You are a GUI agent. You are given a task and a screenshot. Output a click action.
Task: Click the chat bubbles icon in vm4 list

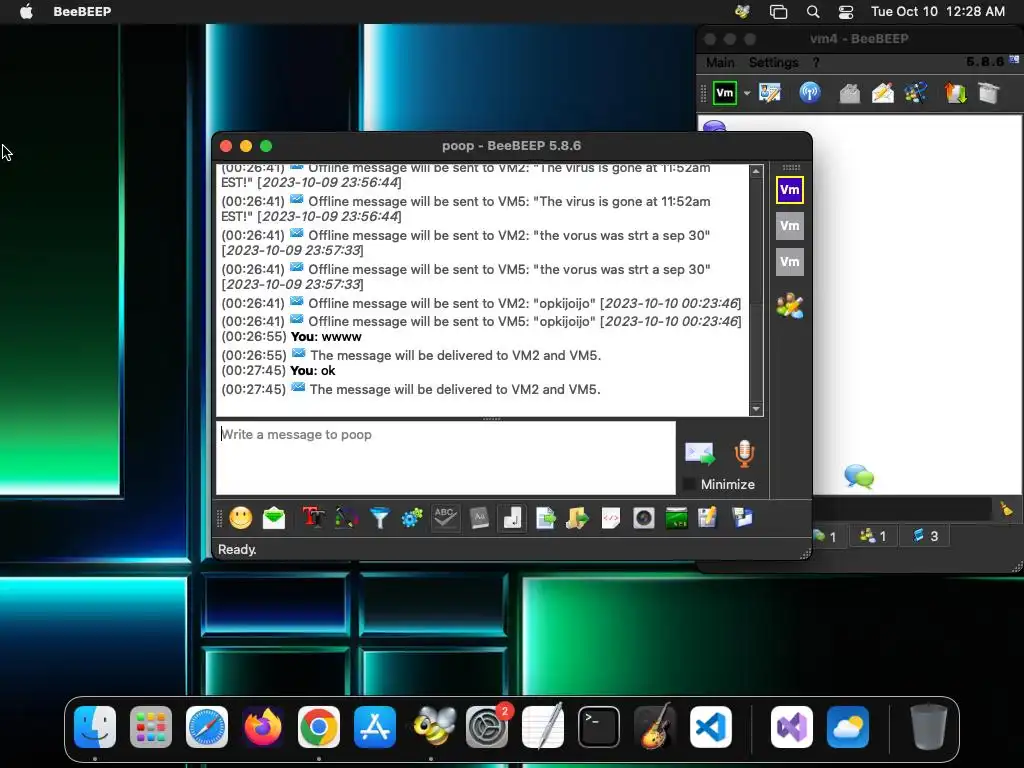tap(859, 477)
